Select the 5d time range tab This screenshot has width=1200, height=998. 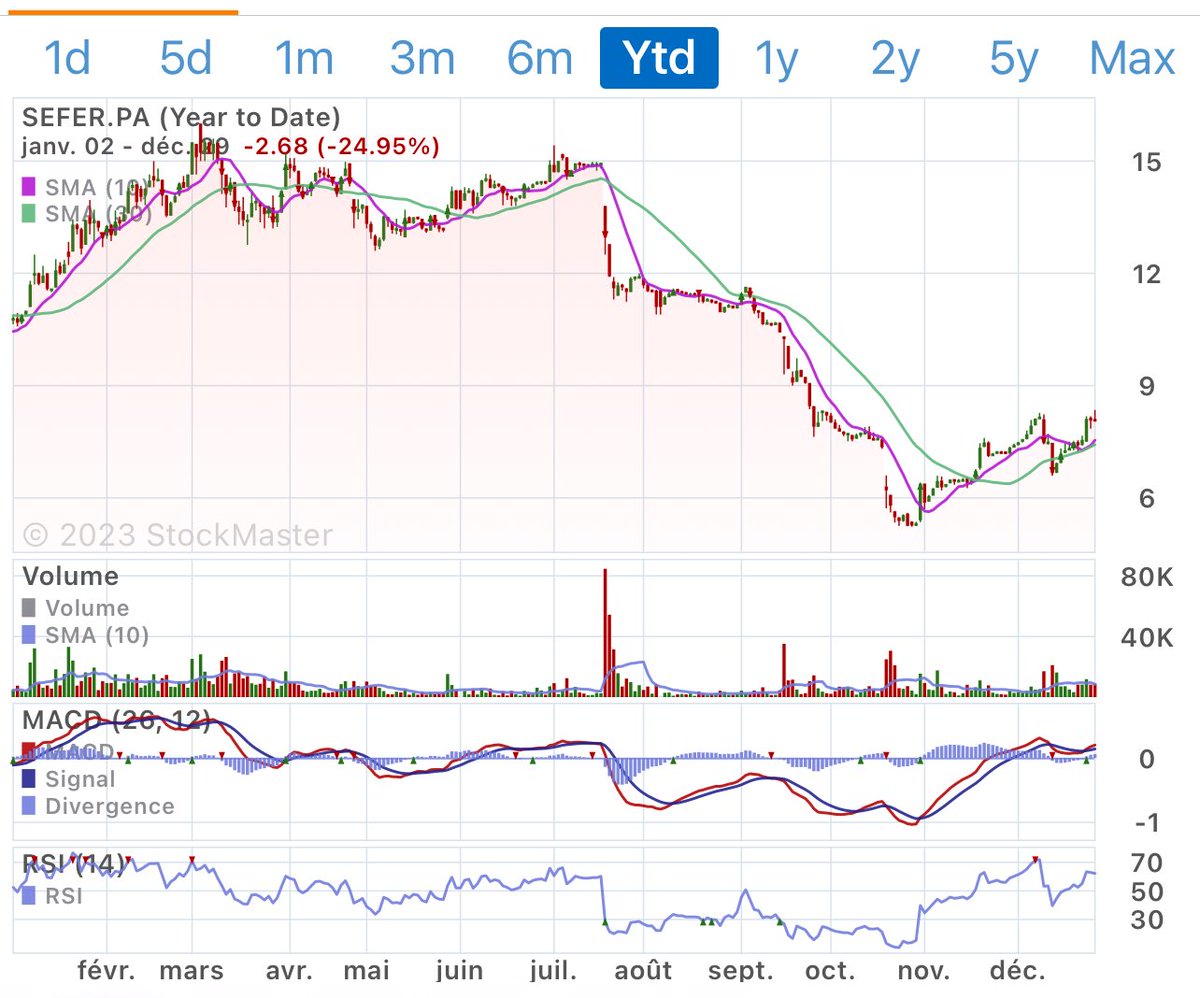click(186, 59)
